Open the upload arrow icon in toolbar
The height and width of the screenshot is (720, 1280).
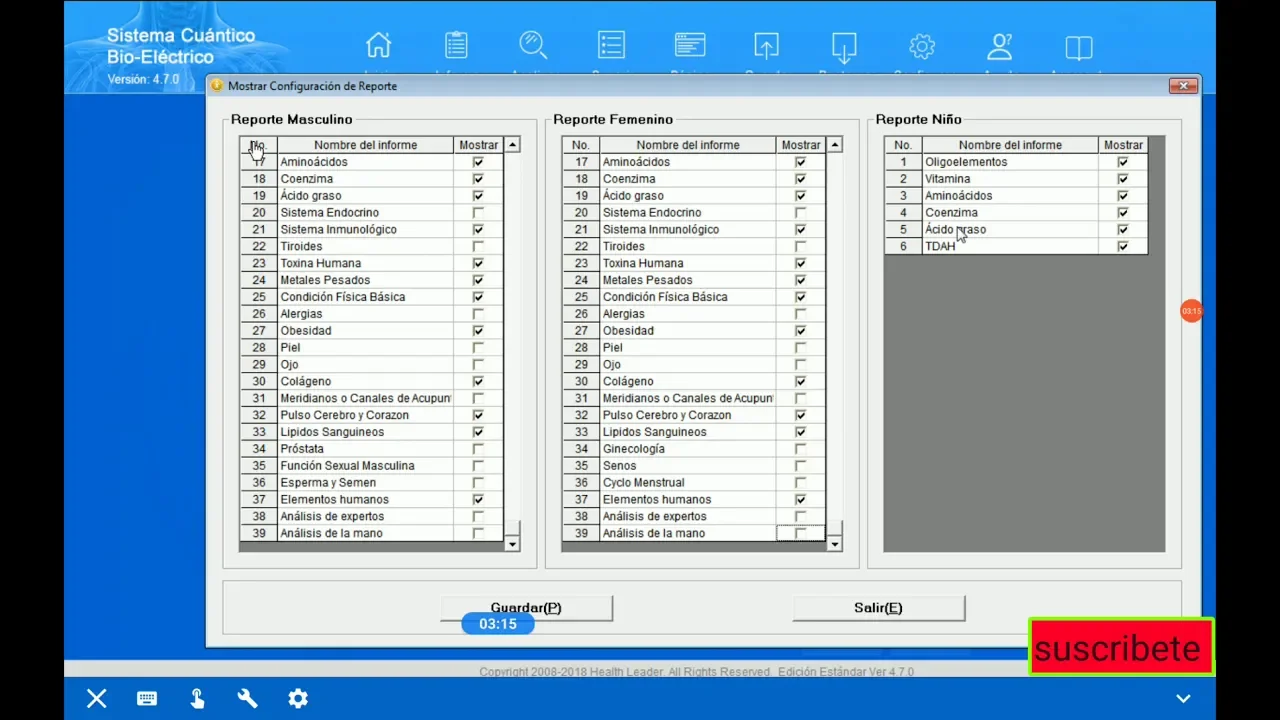(766, 47)
